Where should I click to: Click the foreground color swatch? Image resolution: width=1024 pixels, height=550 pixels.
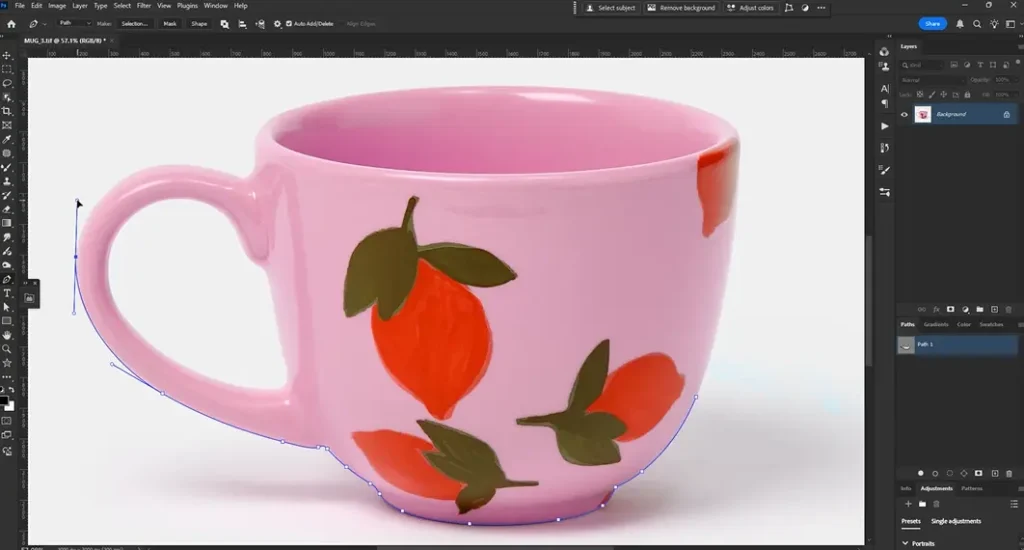(5, 400)
